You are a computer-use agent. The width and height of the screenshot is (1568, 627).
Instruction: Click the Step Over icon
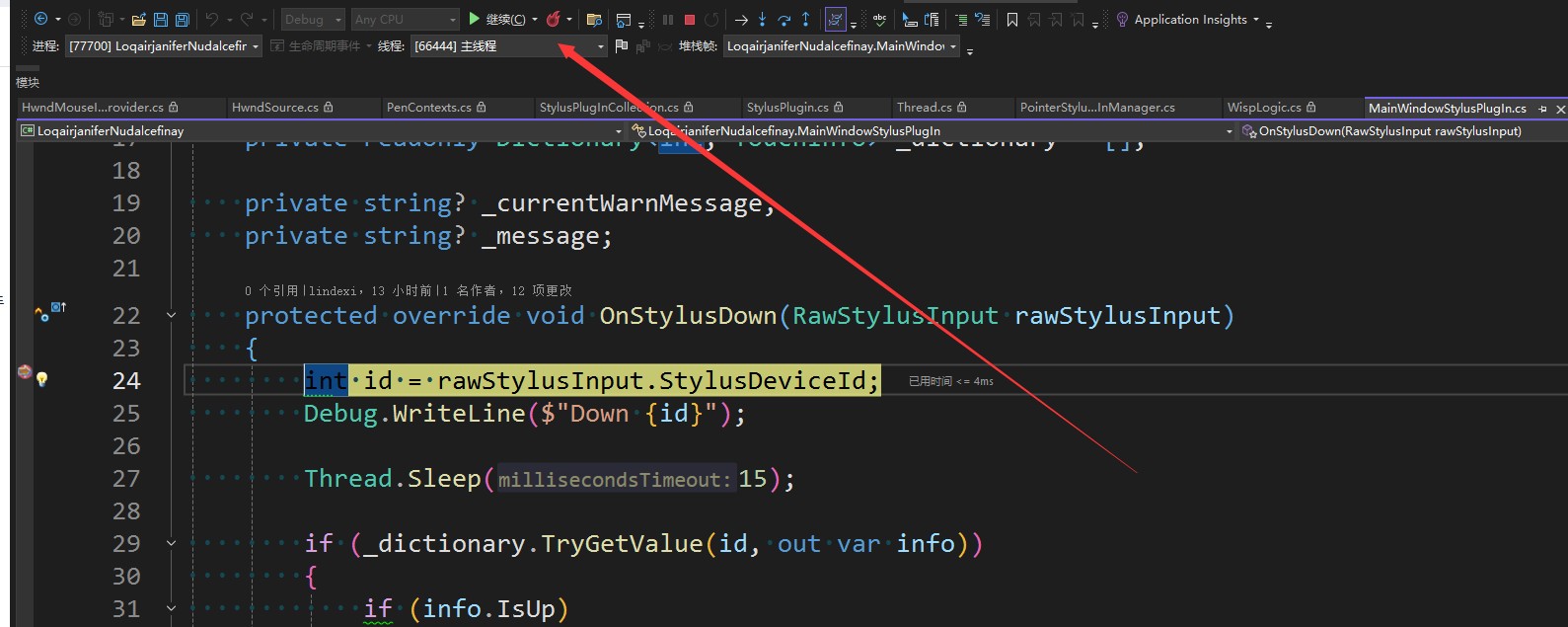pyautogui.click(x=784, y=20)
